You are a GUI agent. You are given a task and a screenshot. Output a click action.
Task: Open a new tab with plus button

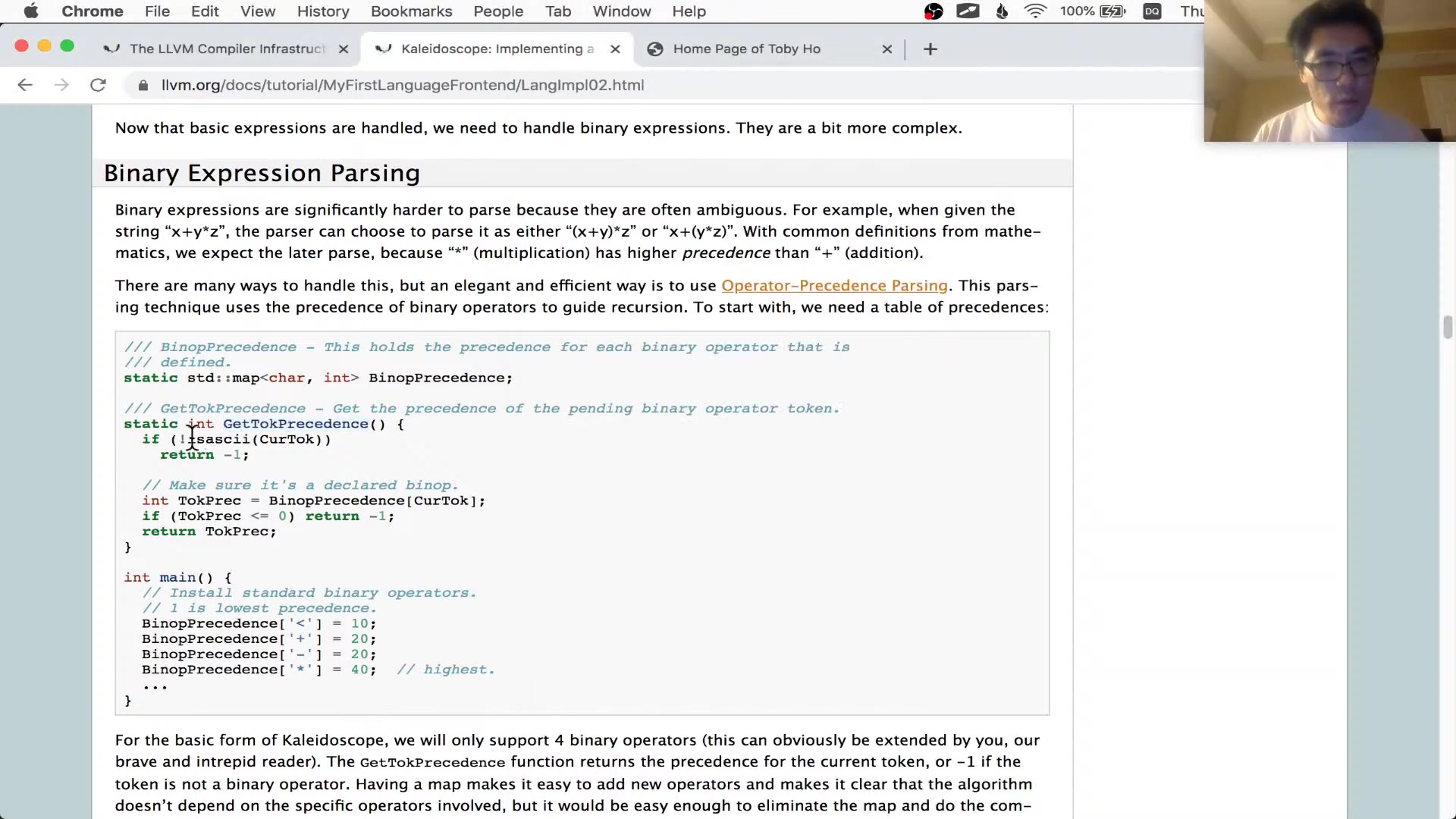(x=930, y=49)
